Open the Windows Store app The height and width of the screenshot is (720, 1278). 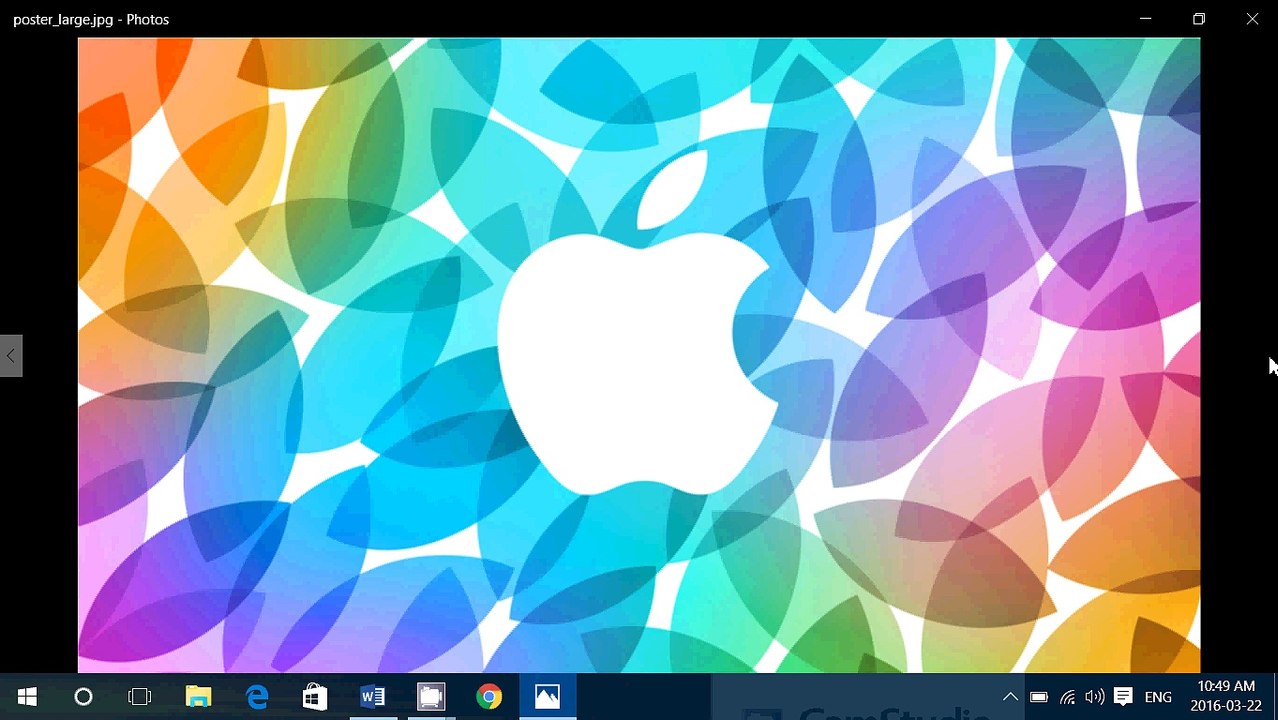[315, 697]
